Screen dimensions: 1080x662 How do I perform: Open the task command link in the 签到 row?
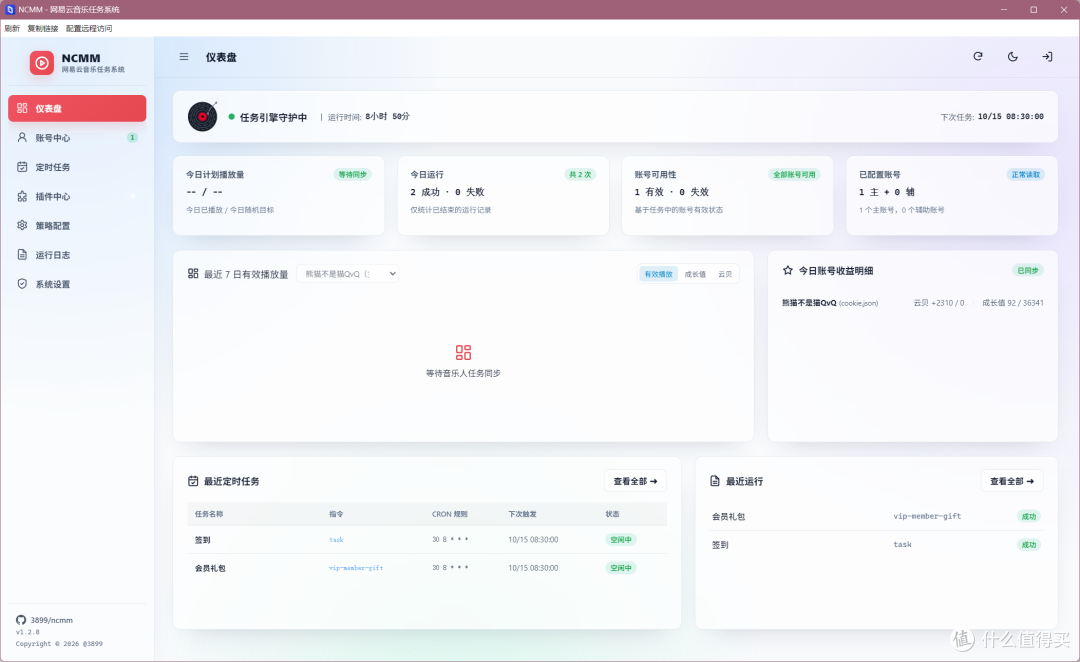pyautogui.click(x=336, y=539)
